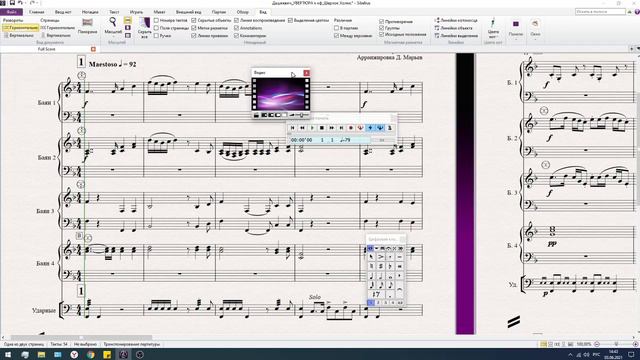Click the fit page width zoom icon
Viewport: 640px width, 360px height.
click(x=128, y=20)
